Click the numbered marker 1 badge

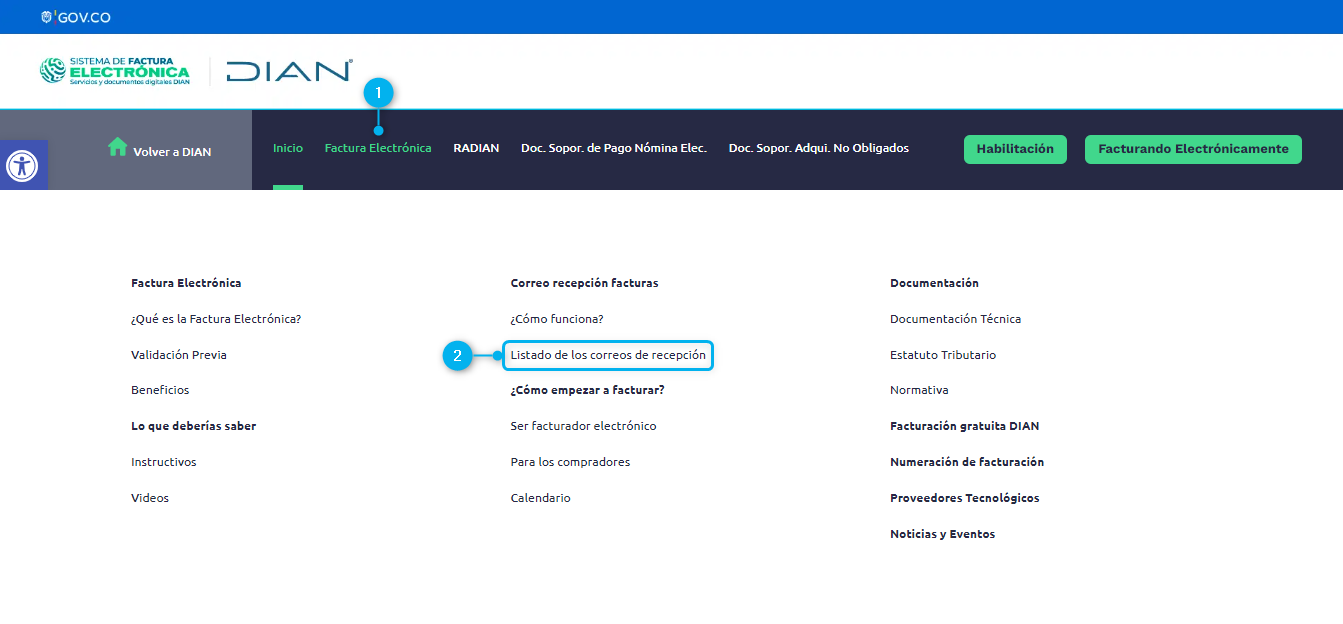point(378,93)
